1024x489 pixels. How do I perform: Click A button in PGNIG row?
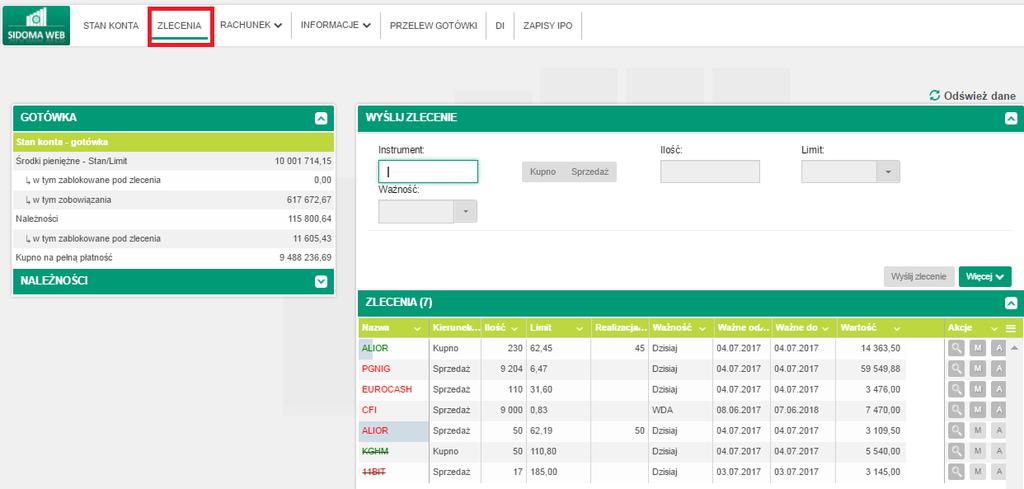[999, 370]
